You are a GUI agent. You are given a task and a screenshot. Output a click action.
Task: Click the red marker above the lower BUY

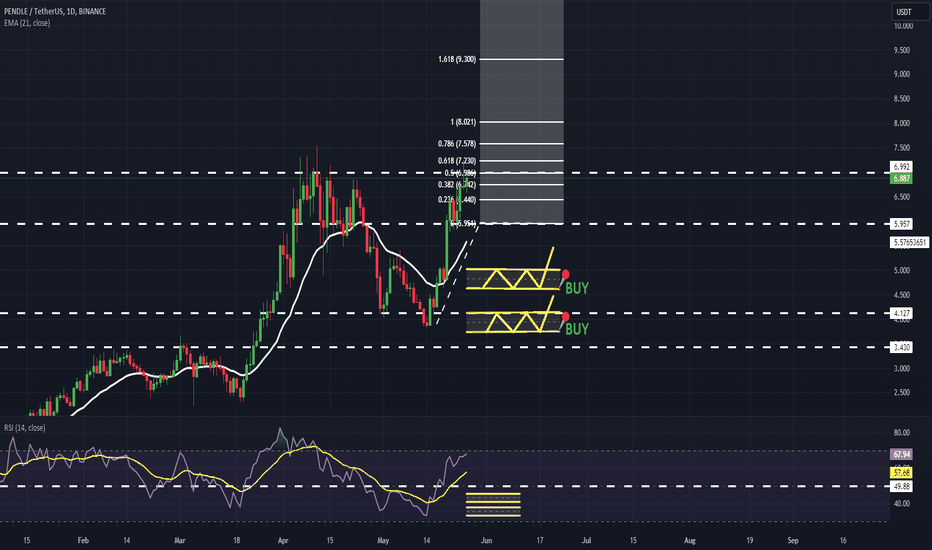565,316
